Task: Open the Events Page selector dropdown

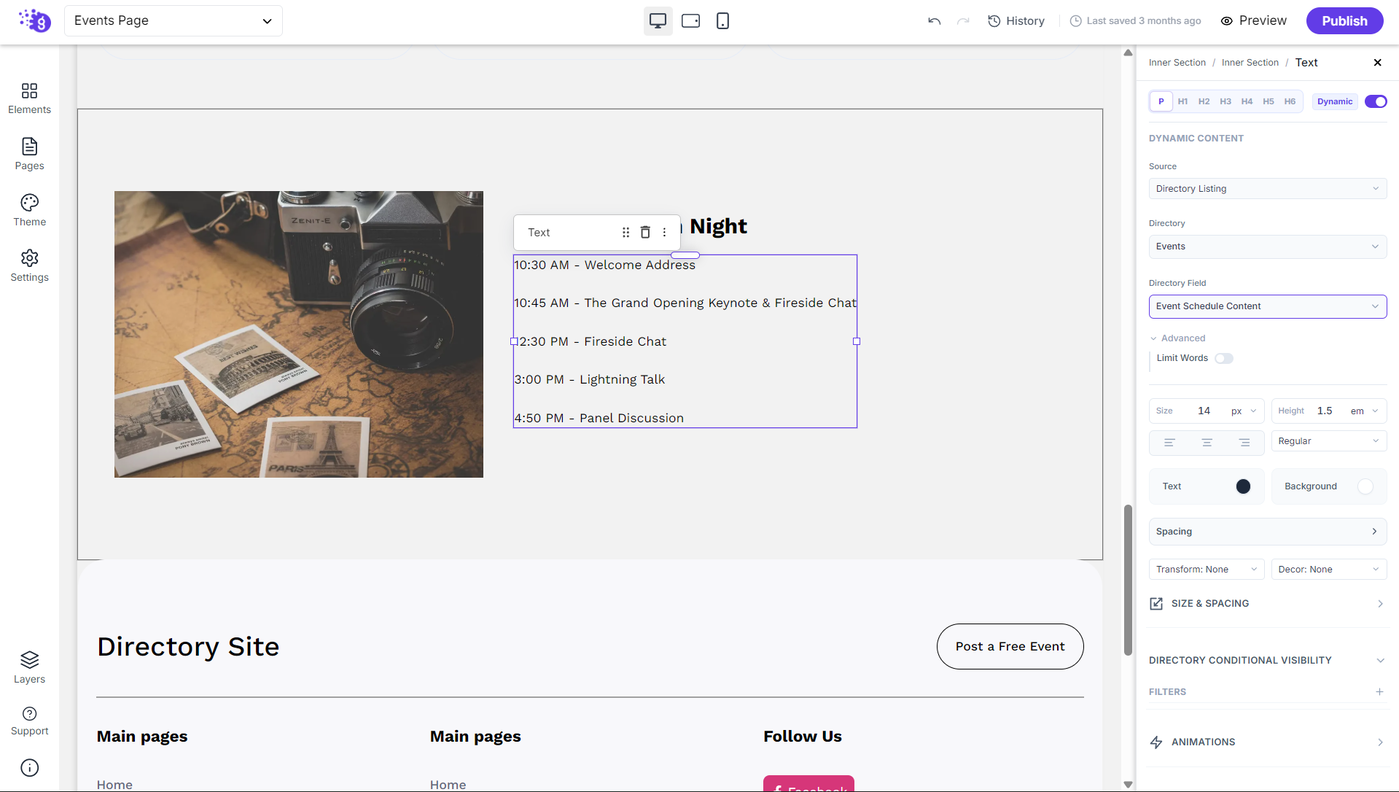Action: coord(173,21)
